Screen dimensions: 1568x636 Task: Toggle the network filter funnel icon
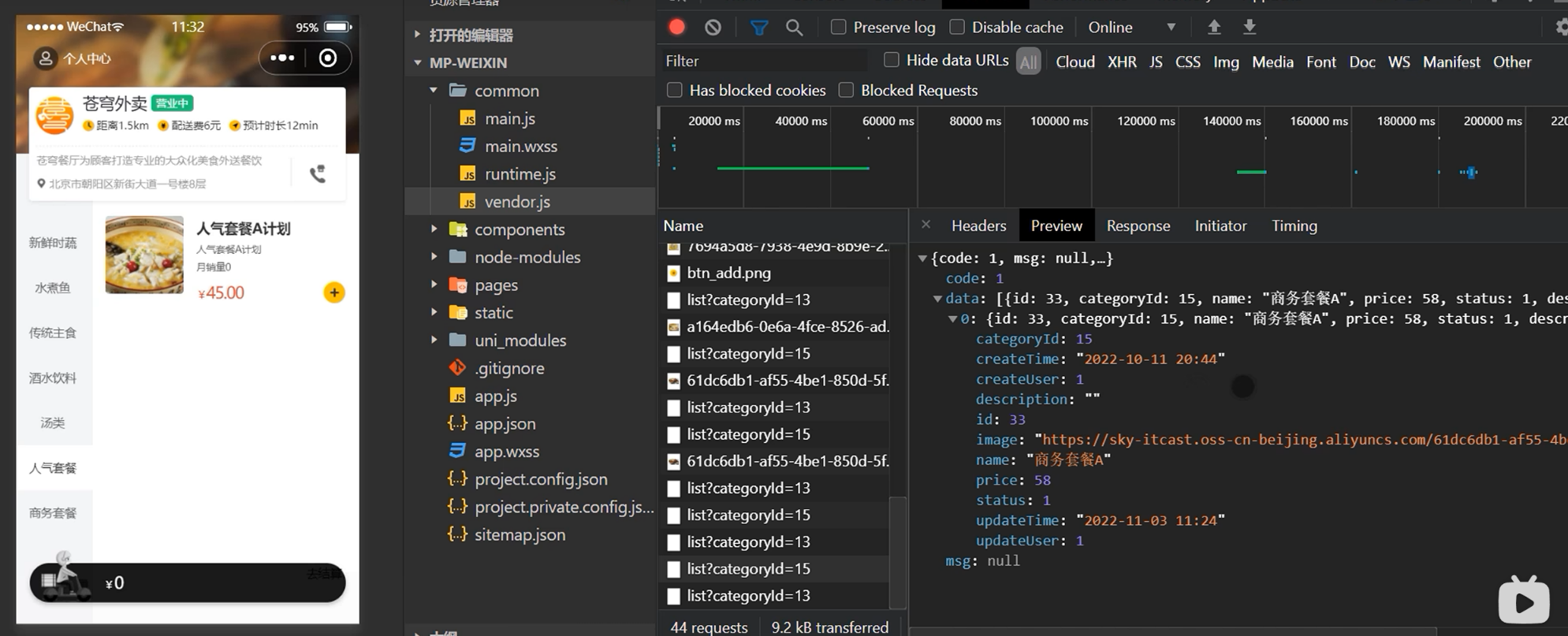click(758, 28)
